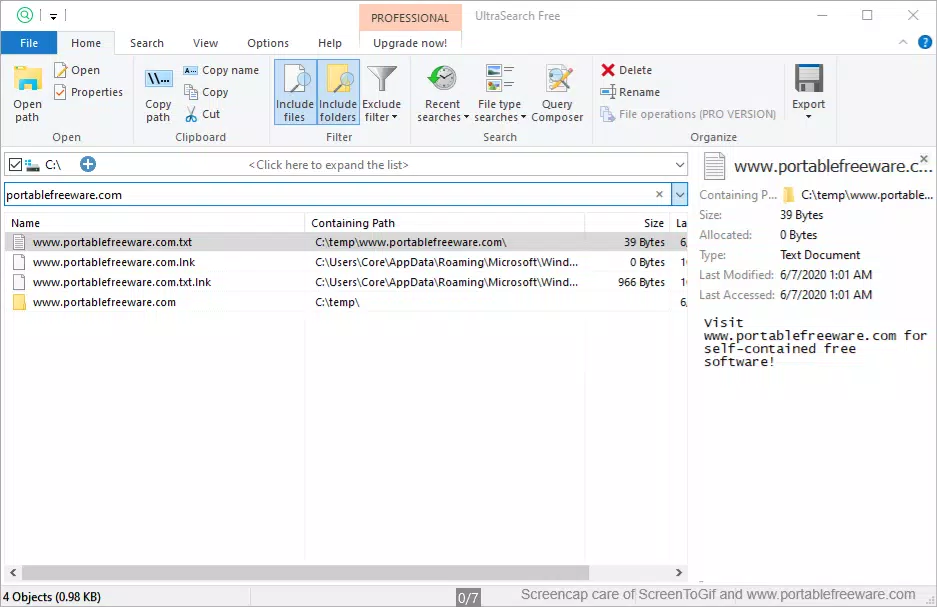Image resolution: width=937 pixels, height=607 pixels.
Task: Click the text file icon of .txt result
Action: click(x=19, y=242)
